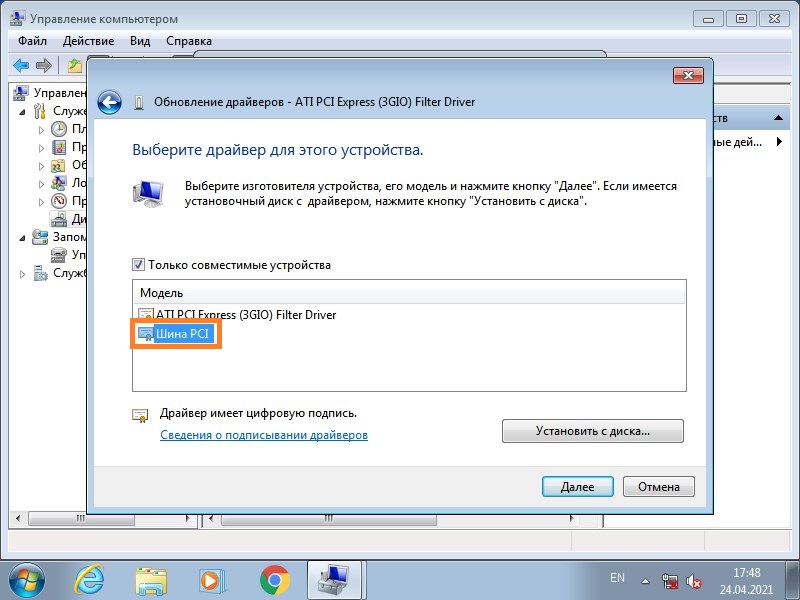Click the blue back arrow in driver wizard
The height and width of the screenshot is (600, 800).
click(x=109, y=102)
